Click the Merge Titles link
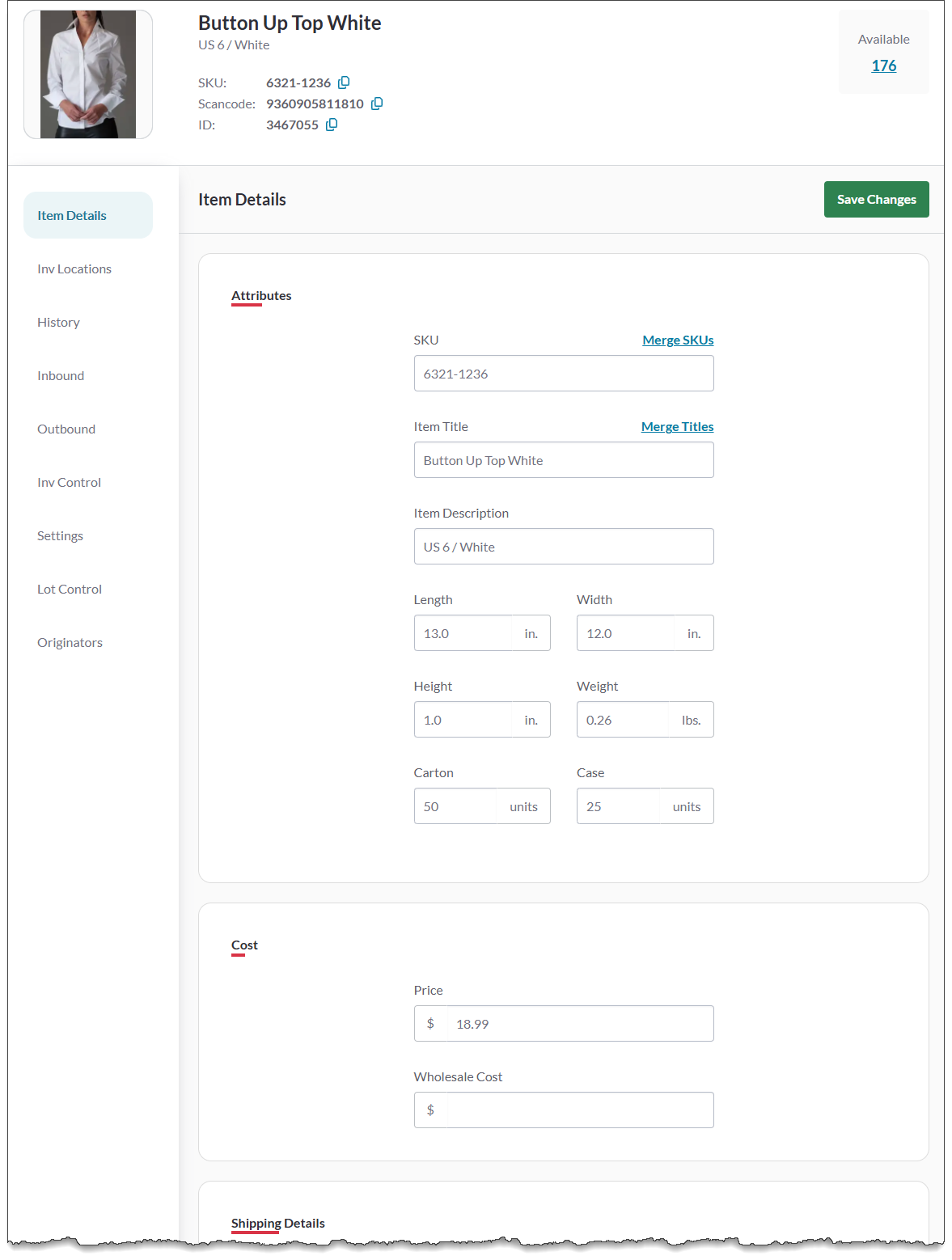Screen dimensions: 952x1260 coord(677,426)
